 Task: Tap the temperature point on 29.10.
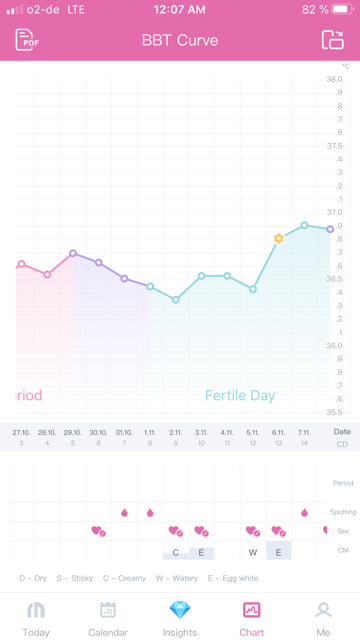[x=73, y=253]
